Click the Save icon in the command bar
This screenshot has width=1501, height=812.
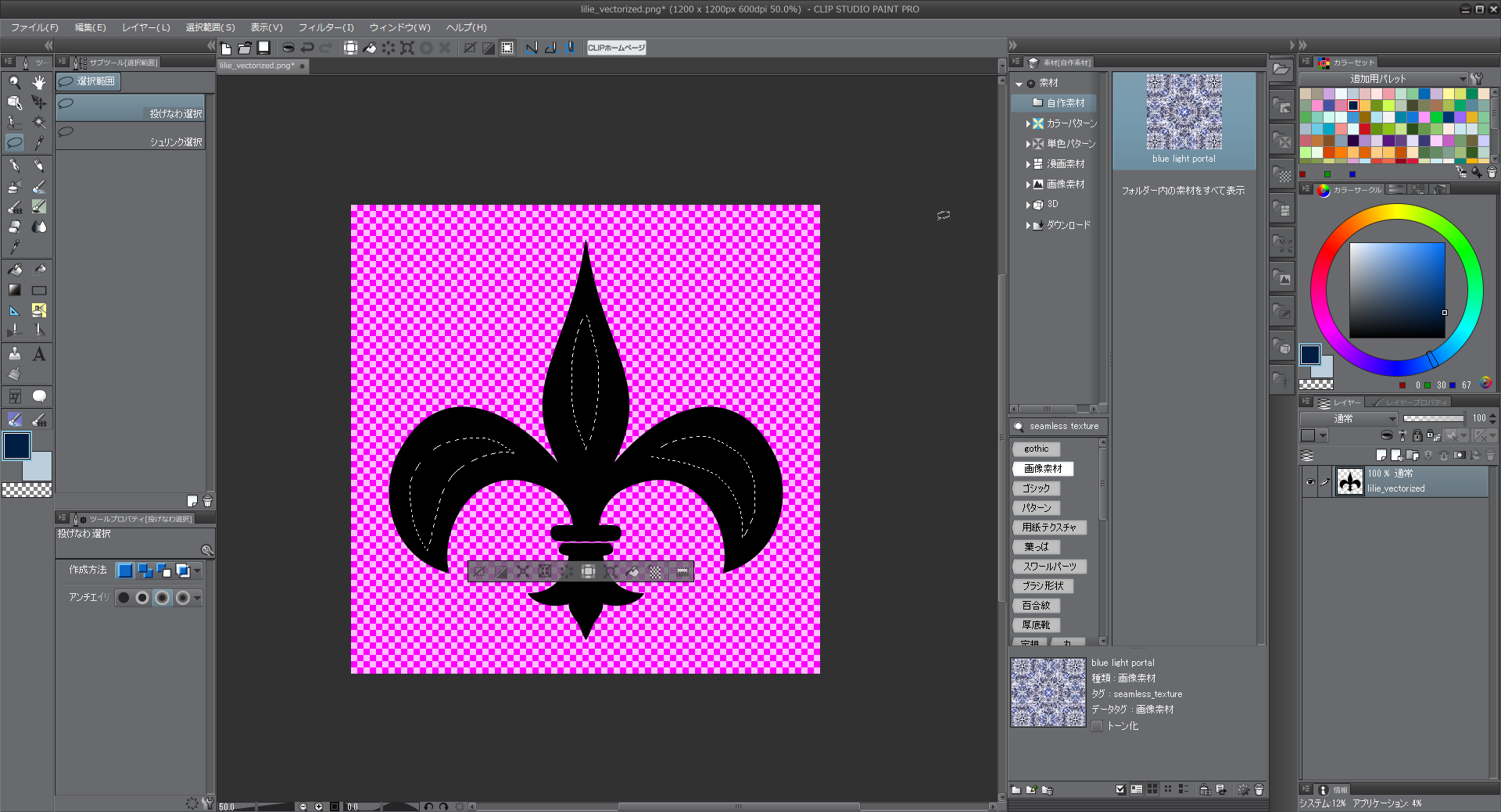[x=264, y=48]
